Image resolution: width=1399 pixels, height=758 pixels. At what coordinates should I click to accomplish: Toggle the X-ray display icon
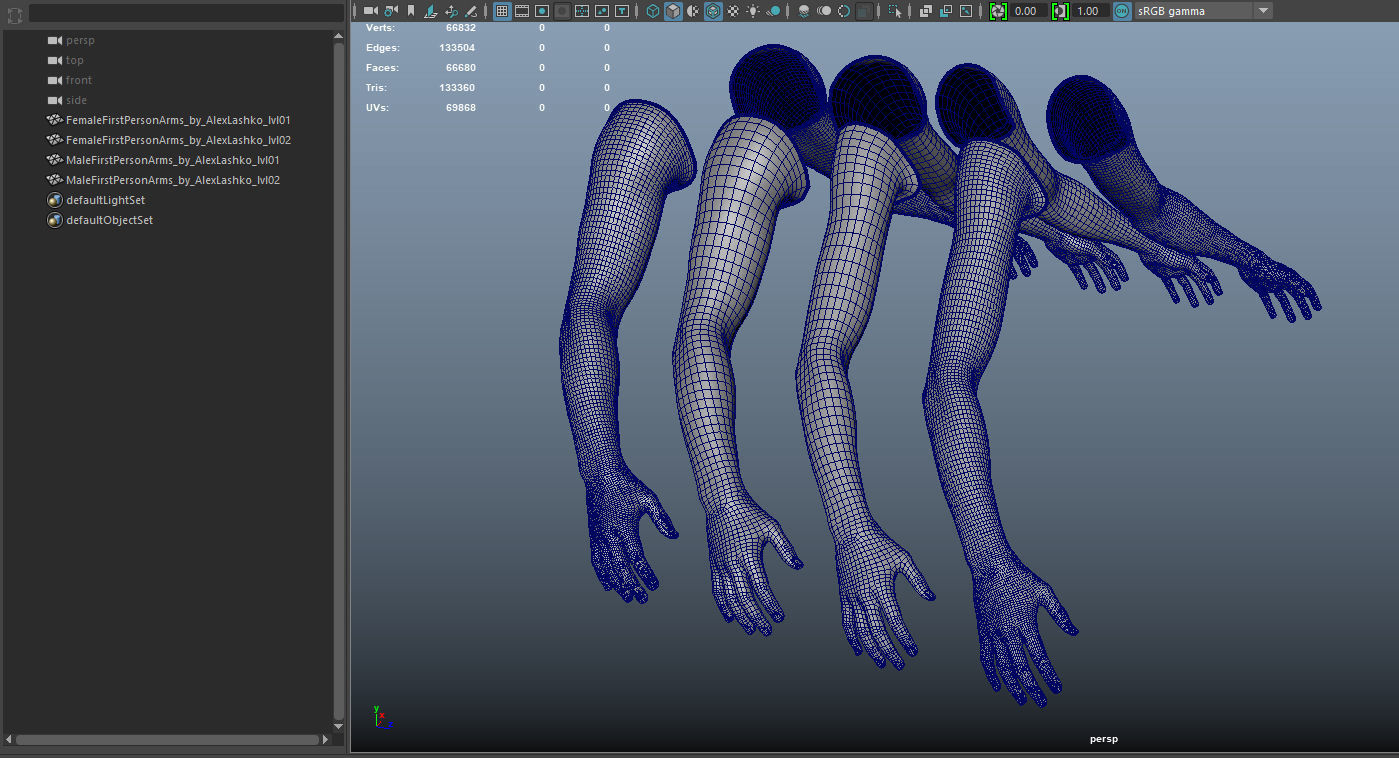pos(926,11)
